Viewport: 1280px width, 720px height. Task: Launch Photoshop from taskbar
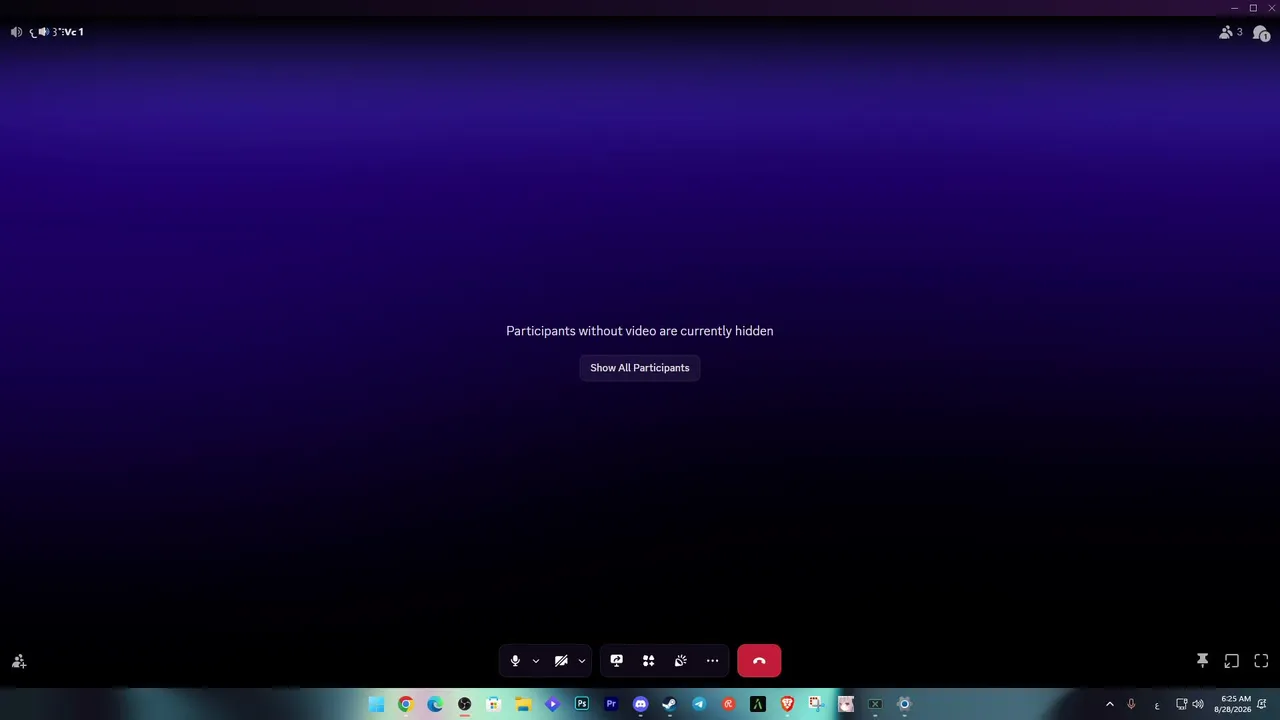[582, 704]
